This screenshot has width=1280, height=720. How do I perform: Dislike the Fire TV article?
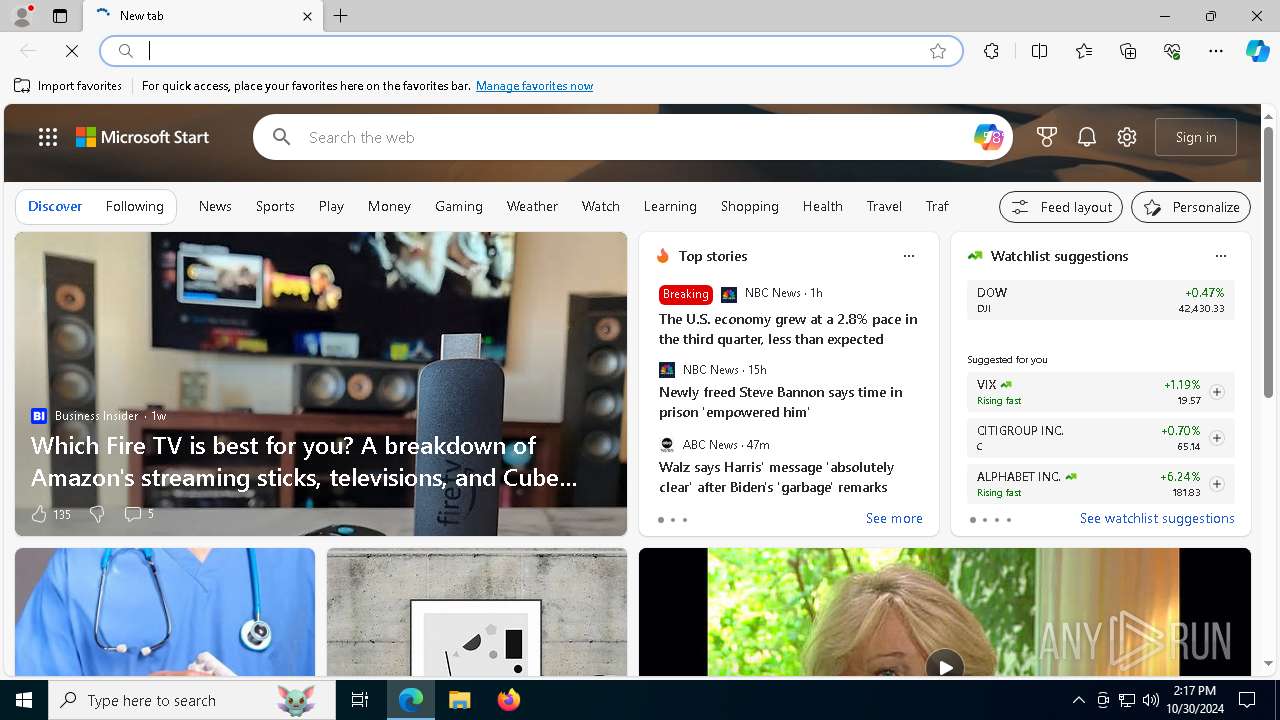pos(97,514)
